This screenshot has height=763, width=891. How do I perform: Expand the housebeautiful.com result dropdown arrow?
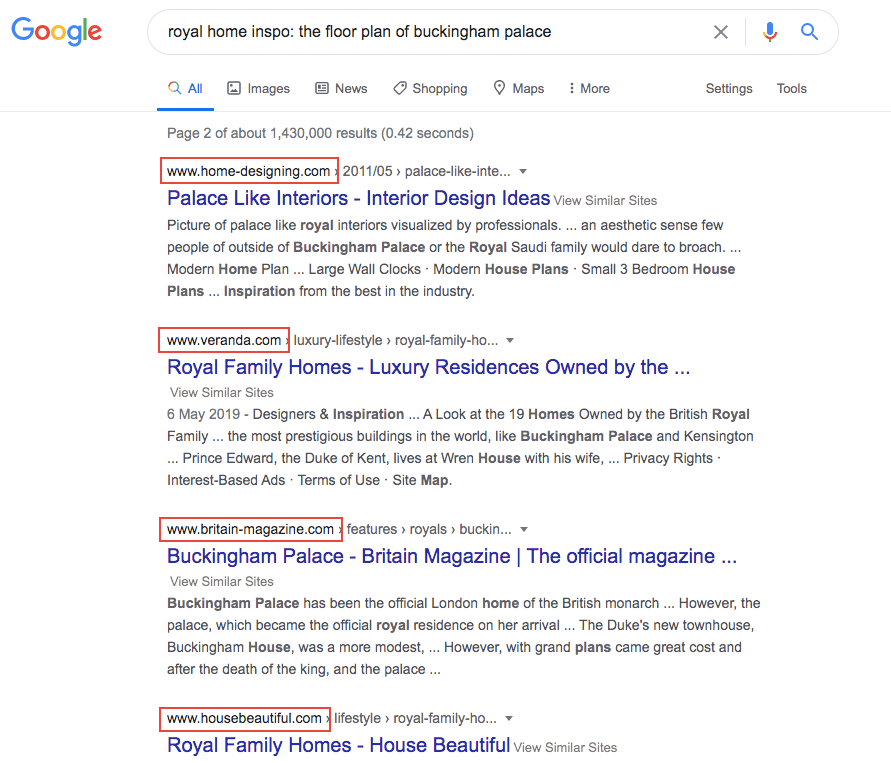pyautogui.click(x=509, y=719)
